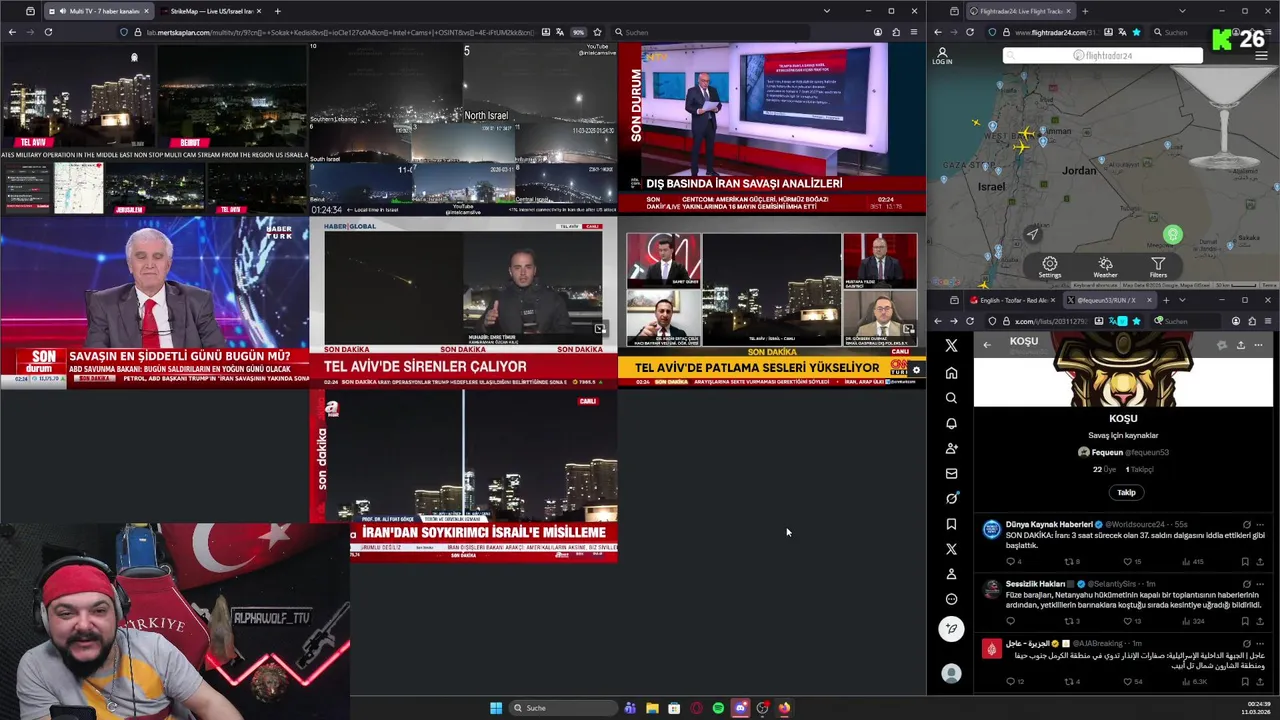Open Flightradar24 Weather panel
This screenshot has width=1280, height=720.
click(x=1105, y=267)
